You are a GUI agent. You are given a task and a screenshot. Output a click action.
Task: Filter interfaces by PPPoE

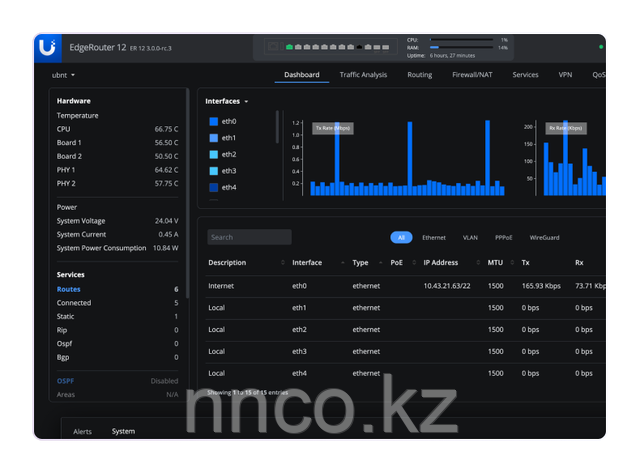pyautogui.click(x=503, y=238)
